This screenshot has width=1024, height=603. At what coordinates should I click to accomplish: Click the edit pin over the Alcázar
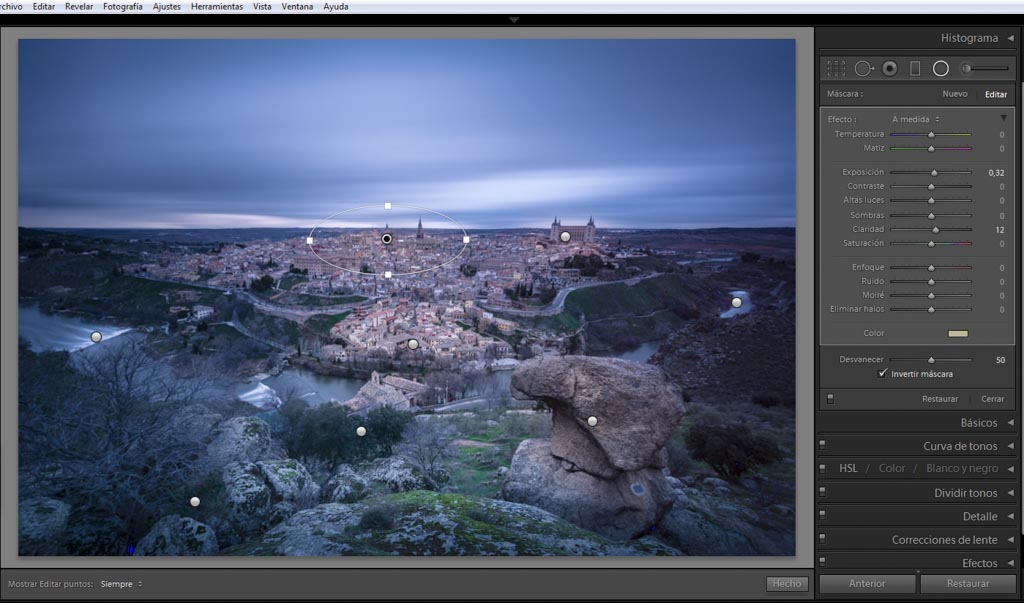[x=565, y=237]
